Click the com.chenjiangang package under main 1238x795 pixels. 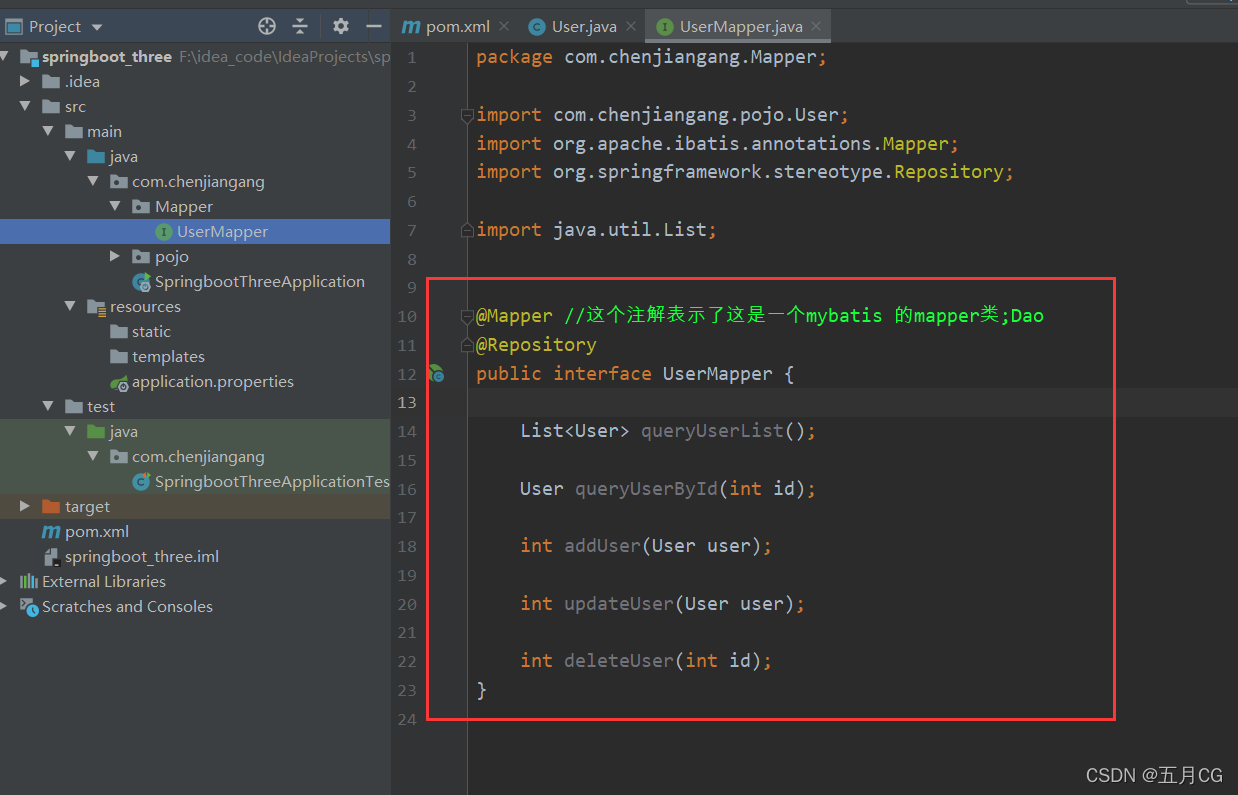click(198, 182)
